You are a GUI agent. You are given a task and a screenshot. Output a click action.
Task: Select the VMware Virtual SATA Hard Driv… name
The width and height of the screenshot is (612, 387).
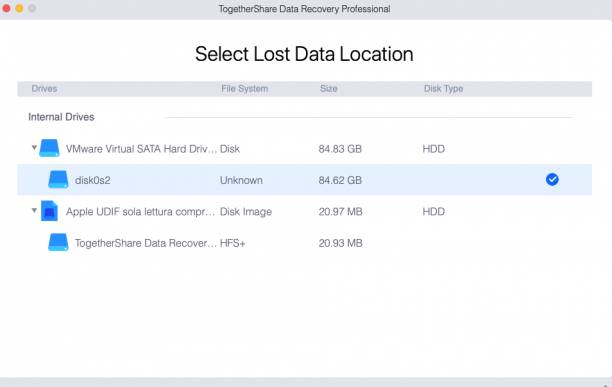pos(141,149)
